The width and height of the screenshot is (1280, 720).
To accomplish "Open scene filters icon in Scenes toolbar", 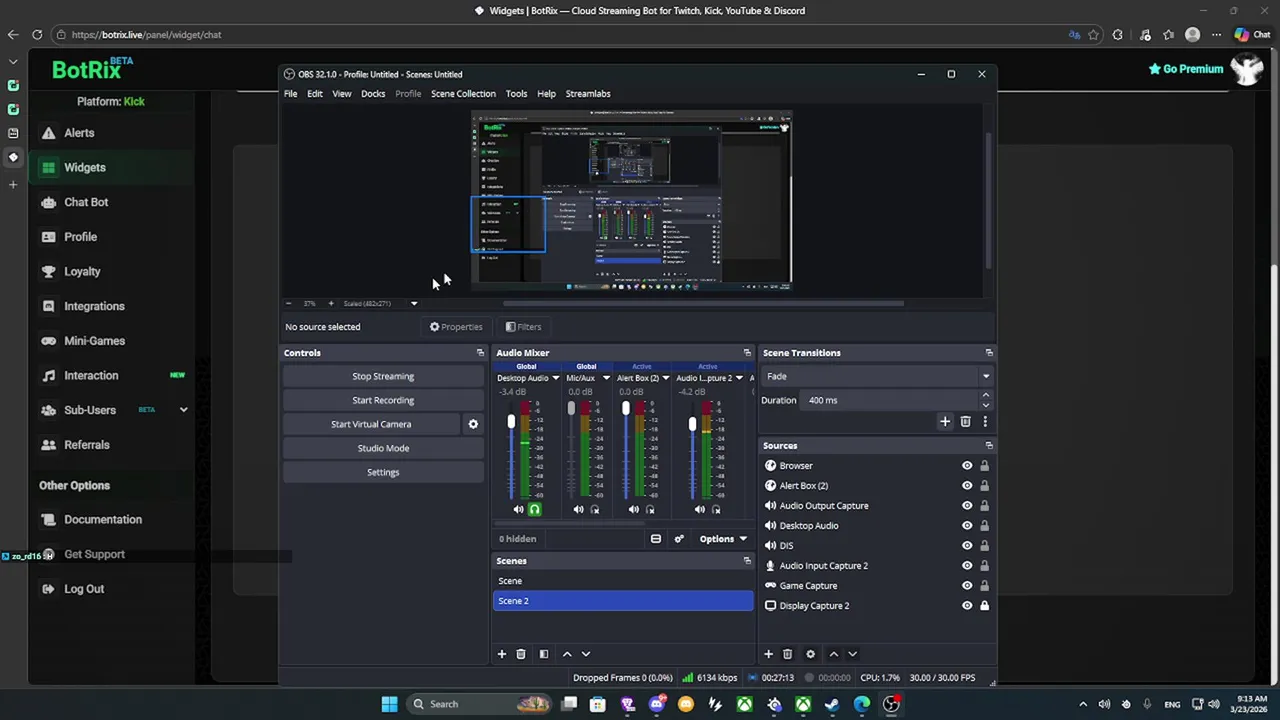I will 544,654.
